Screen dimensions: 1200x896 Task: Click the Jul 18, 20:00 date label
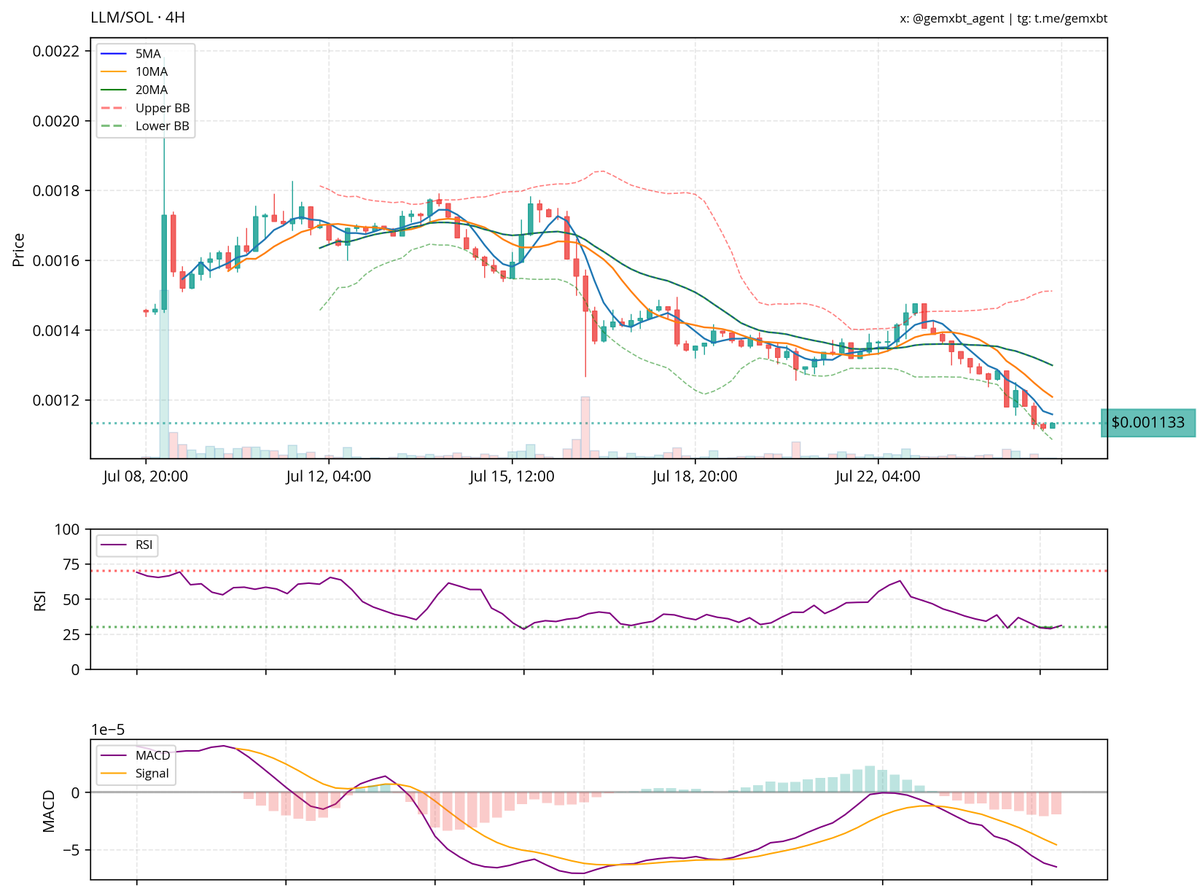(x=694, y=476)
